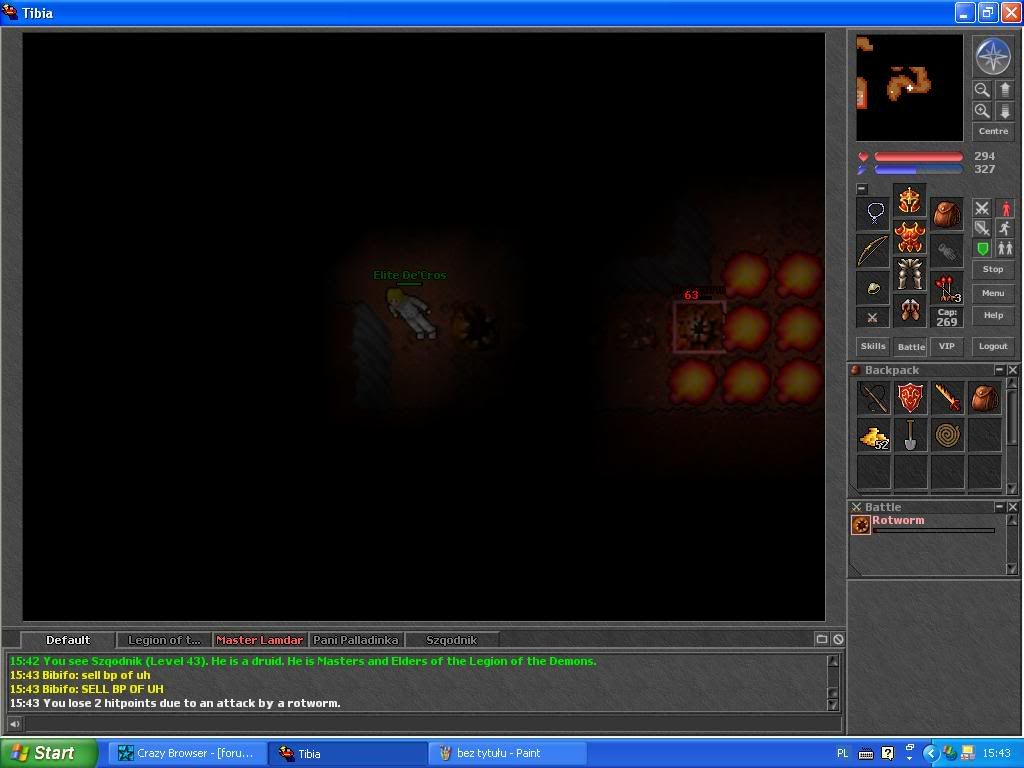Open channel list button beside chat tabs
This screenshot has height=768, width=1024.
pos(822,639)
